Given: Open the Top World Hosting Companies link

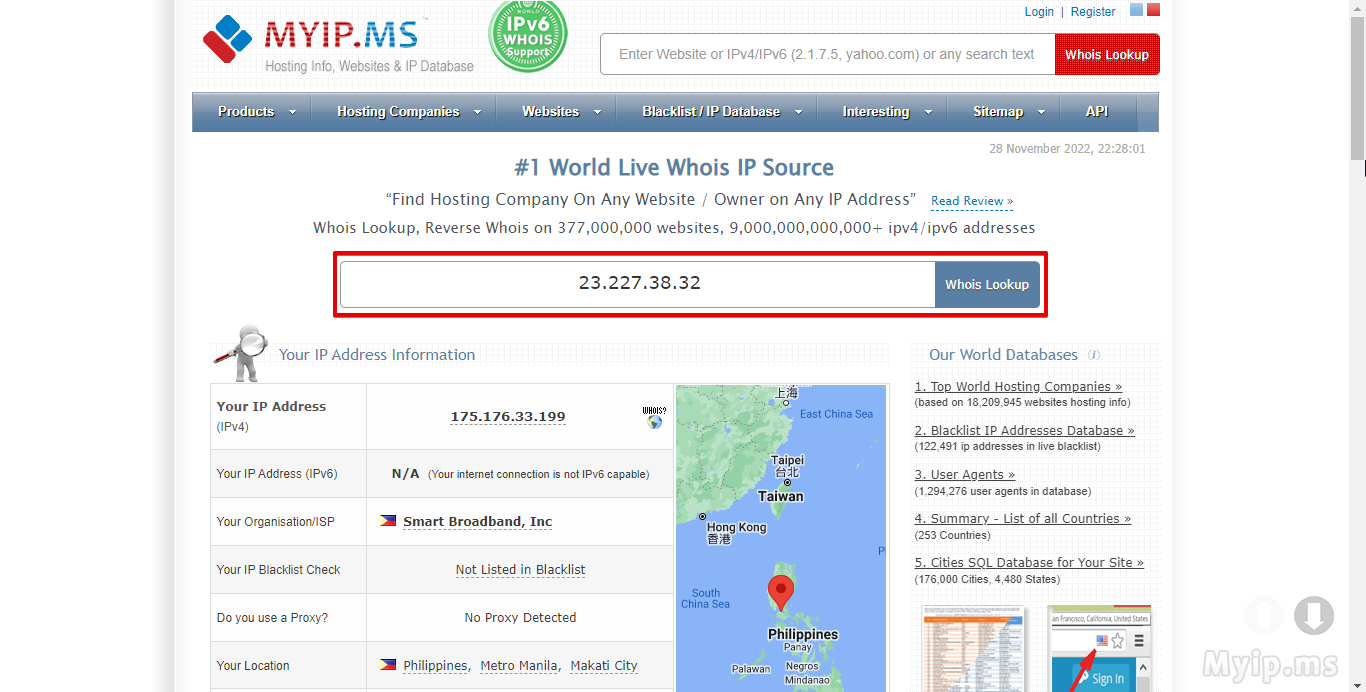Looking at the screenshot, I should pyautogui.click(x=1018, y=386).
